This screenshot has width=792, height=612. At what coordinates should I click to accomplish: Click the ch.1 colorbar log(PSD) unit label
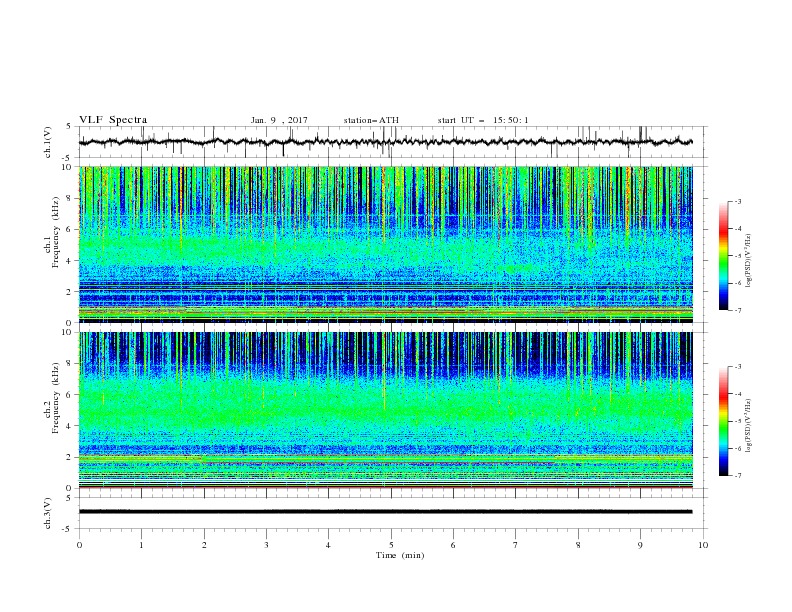749,261
